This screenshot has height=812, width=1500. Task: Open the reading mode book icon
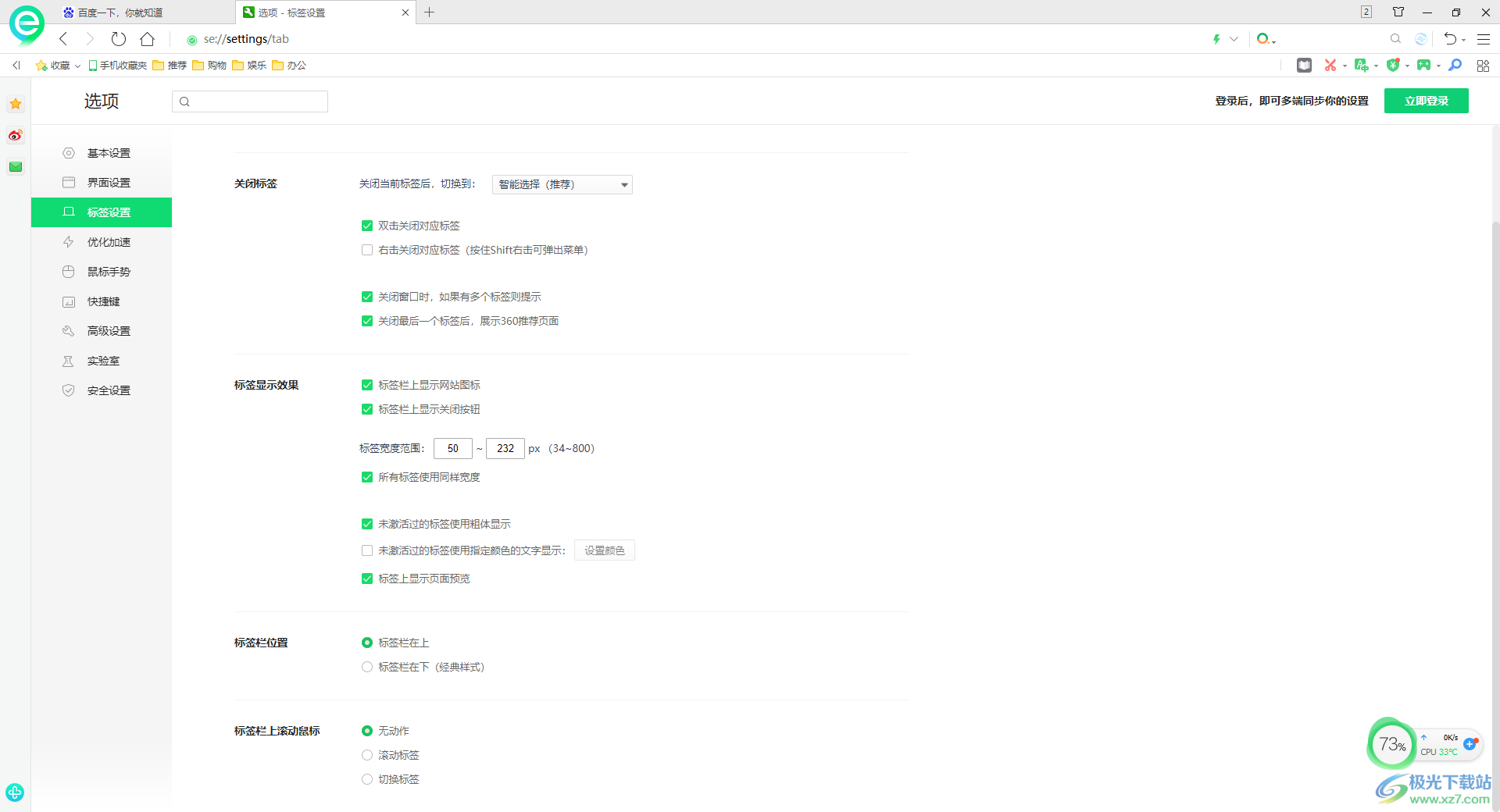(x=1304, y=66)
